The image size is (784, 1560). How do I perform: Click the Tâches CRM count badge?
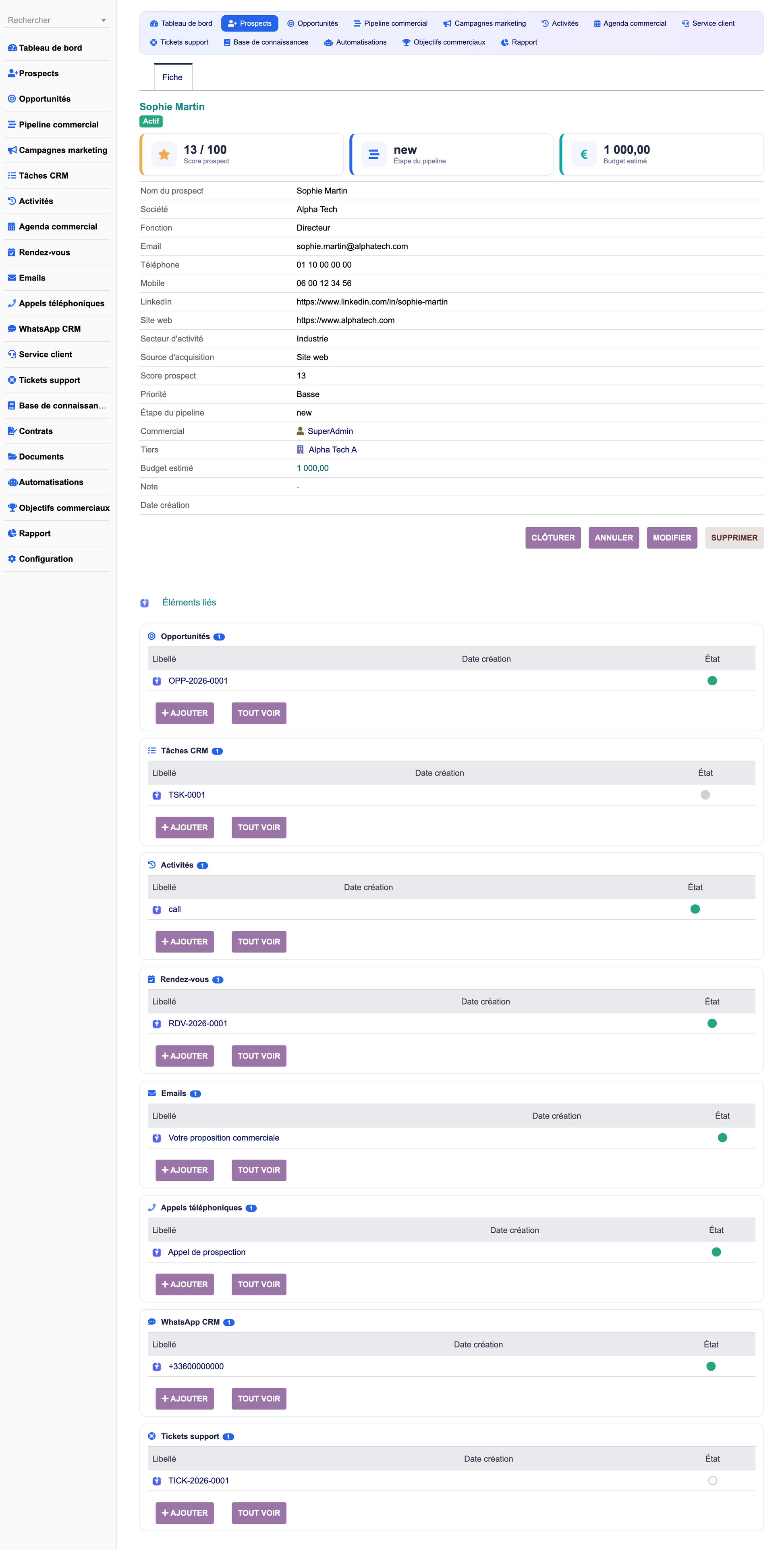pyautogui.click(x=217, y=751)
